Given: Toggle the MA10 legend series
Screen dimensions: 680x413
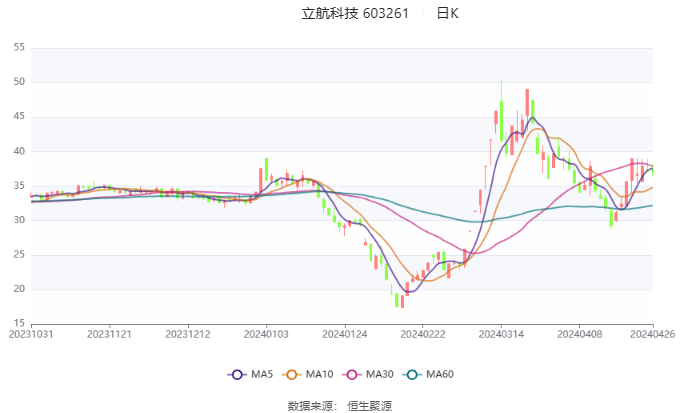Looking at the screenshot, I should click(307, 374).
